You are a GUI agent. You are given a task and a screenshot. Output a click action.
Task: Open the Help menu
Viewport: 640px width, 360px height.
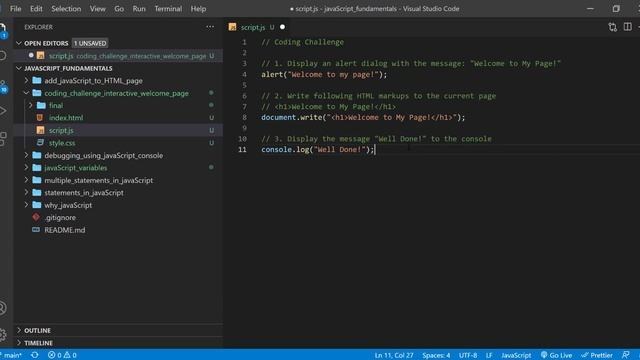tap(198, 9)
